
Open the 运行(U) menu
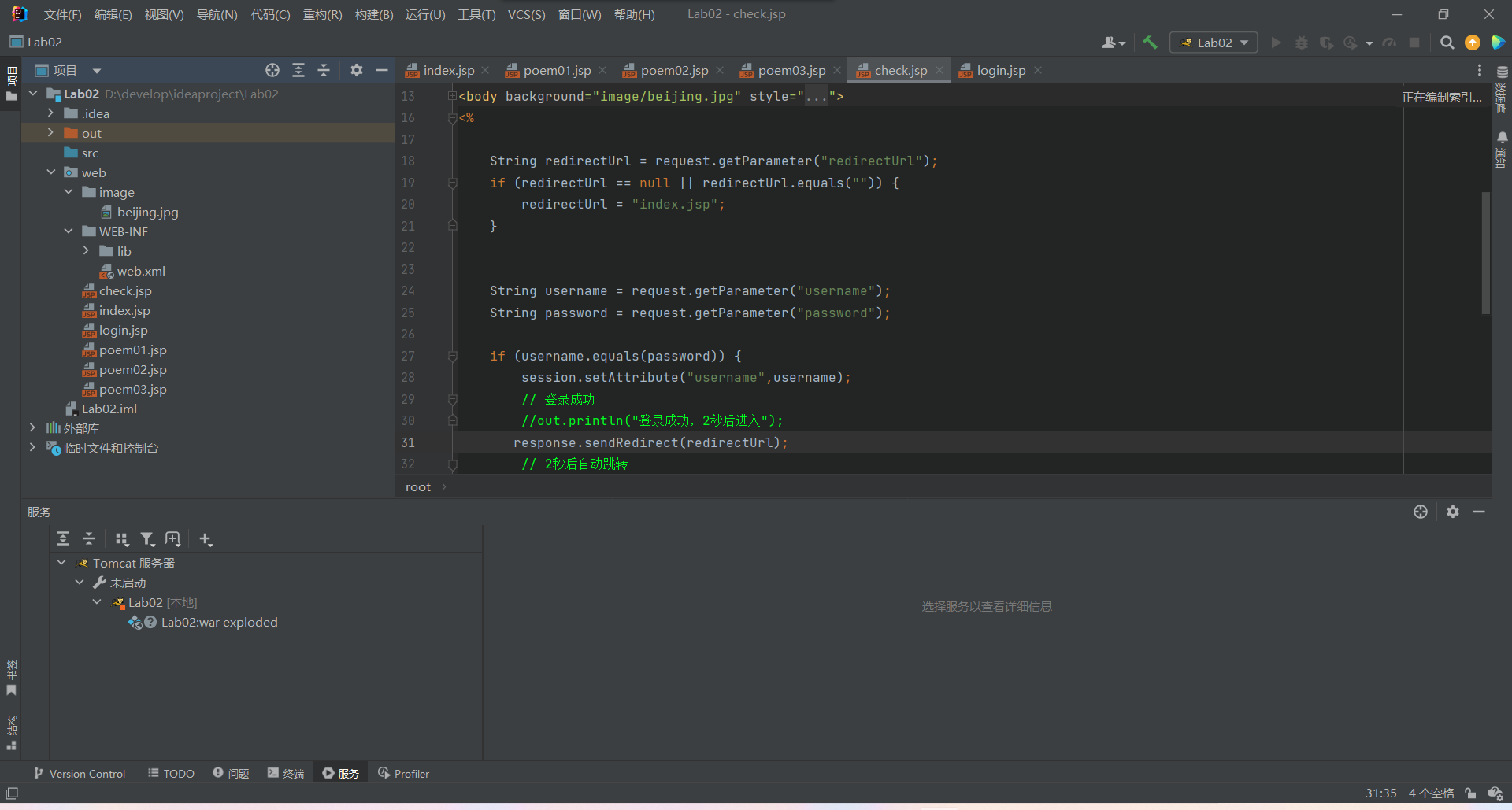(x=424, y=14)
